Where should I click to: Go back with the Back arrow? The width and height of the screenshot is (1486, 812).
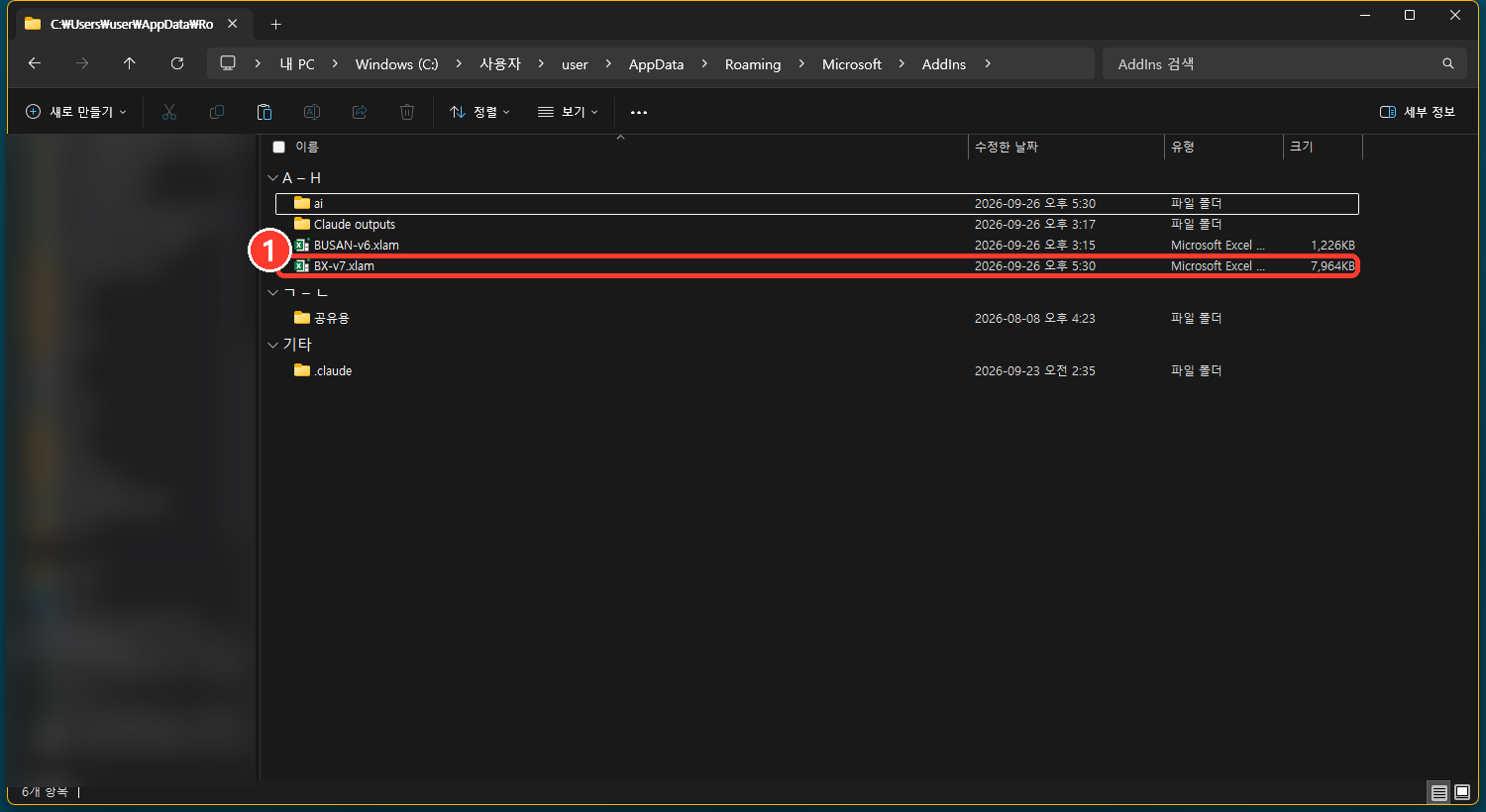point(35,63)
